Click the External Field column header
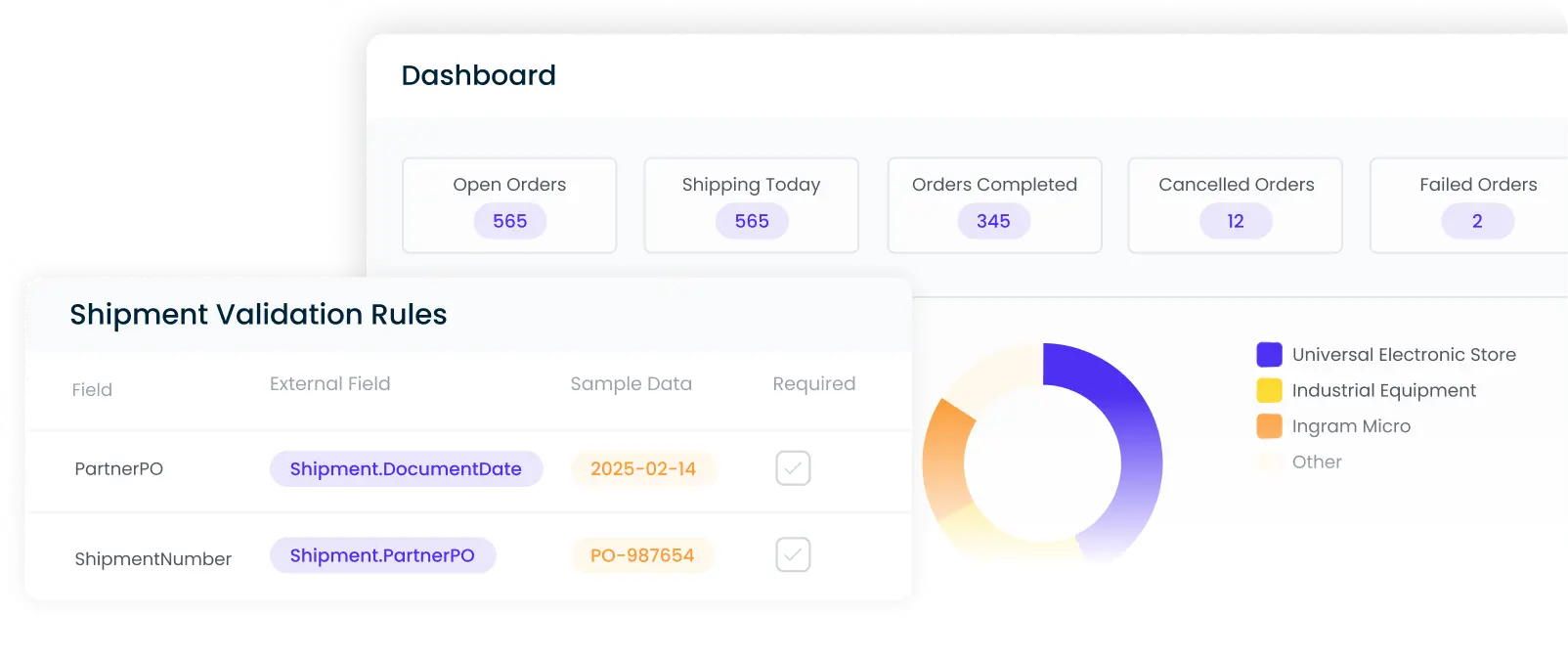 (x=329, y=384)
